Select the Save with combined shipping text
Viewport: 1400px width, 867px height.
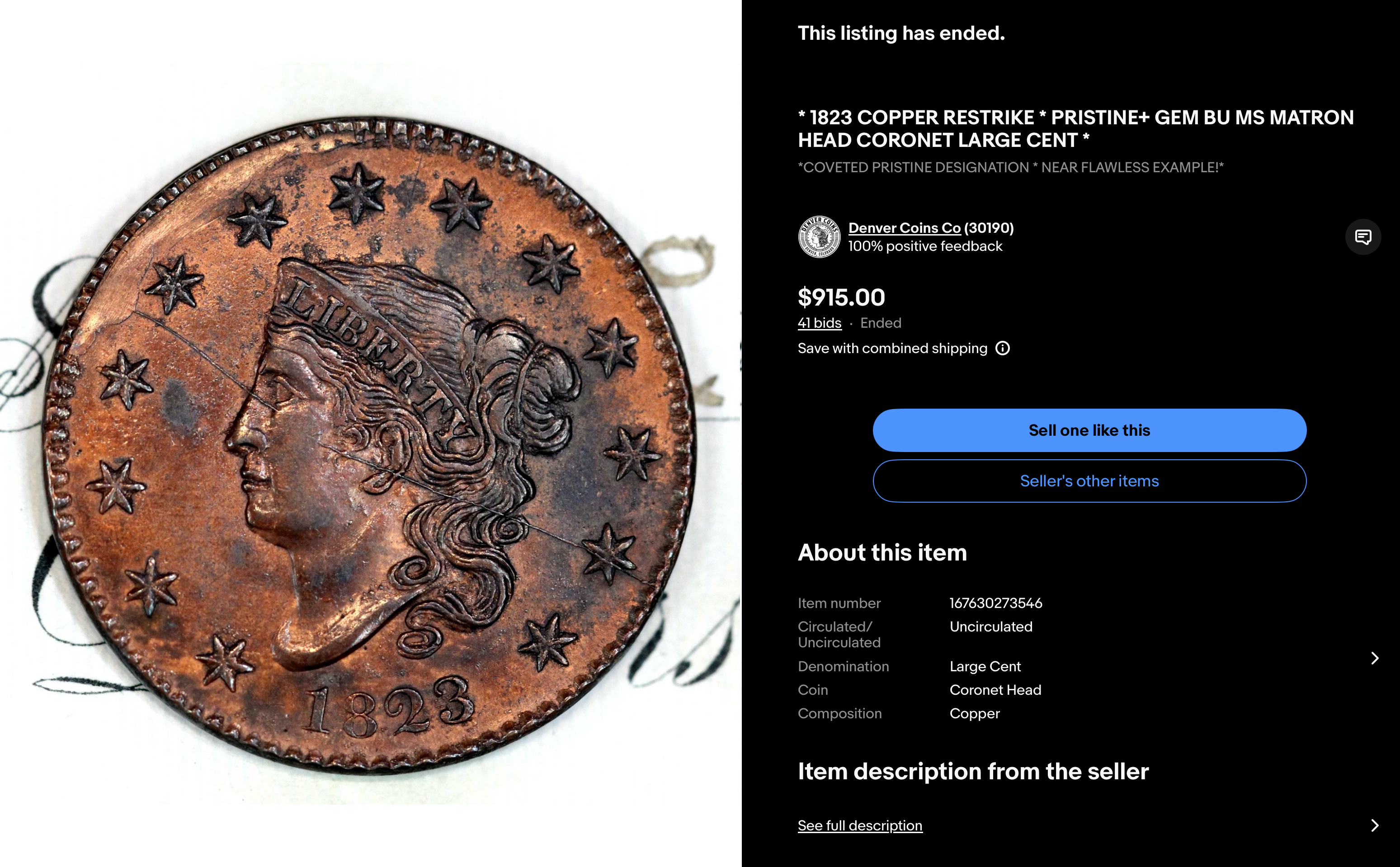[x=893, y=348]
